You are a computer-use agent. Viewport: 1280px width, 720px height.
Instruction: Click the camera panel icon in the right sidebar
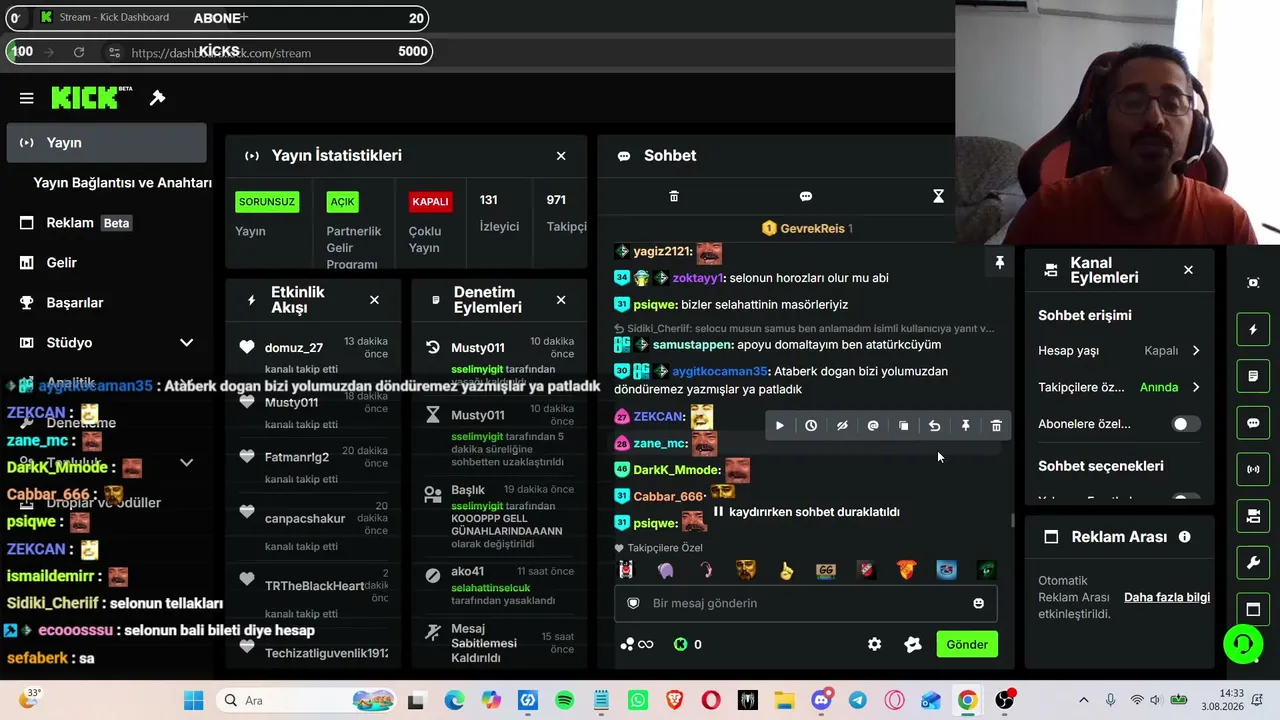(1254, 516)
